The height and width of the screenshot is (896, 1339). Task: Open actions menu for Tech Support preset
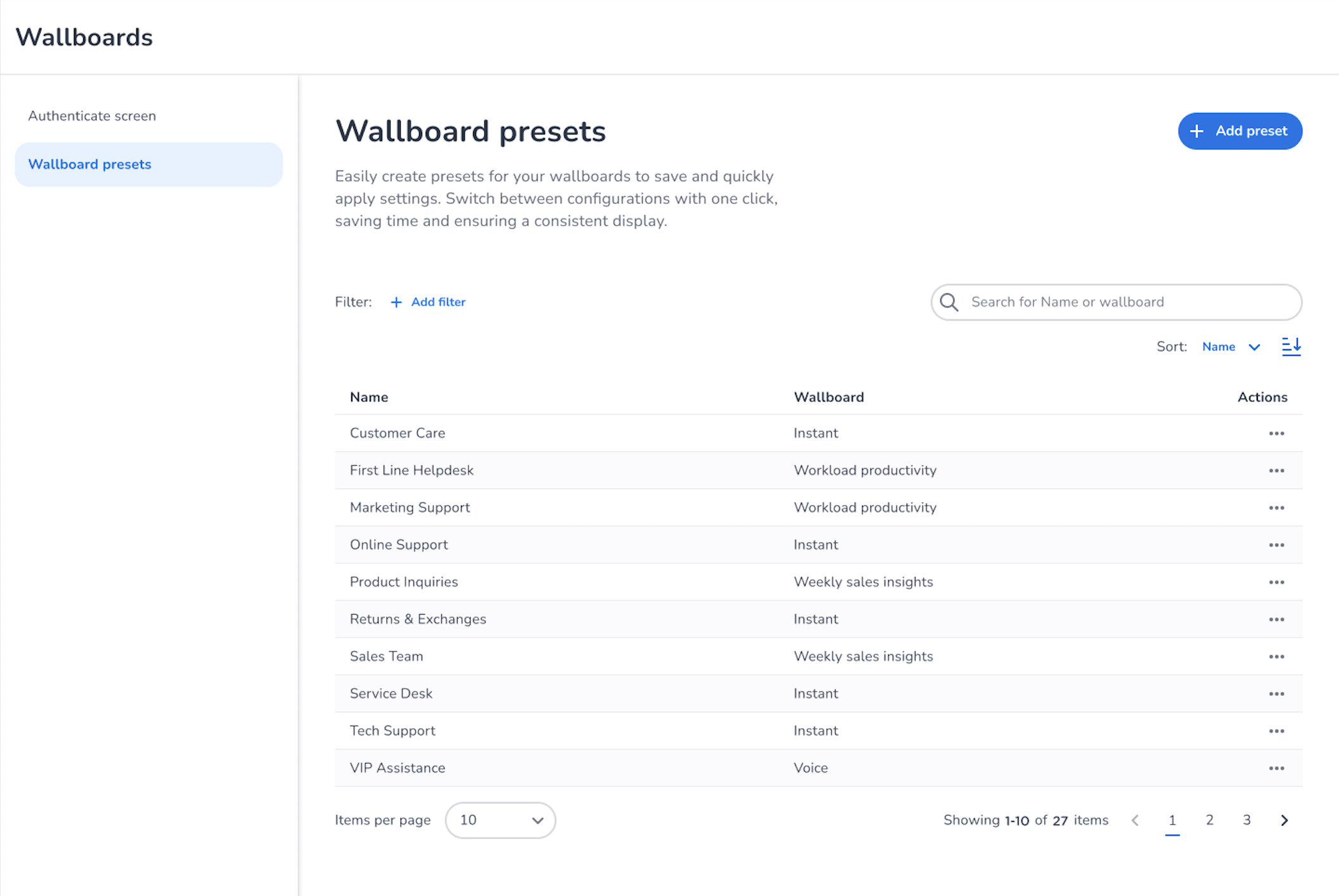(x=1276, y=731)
